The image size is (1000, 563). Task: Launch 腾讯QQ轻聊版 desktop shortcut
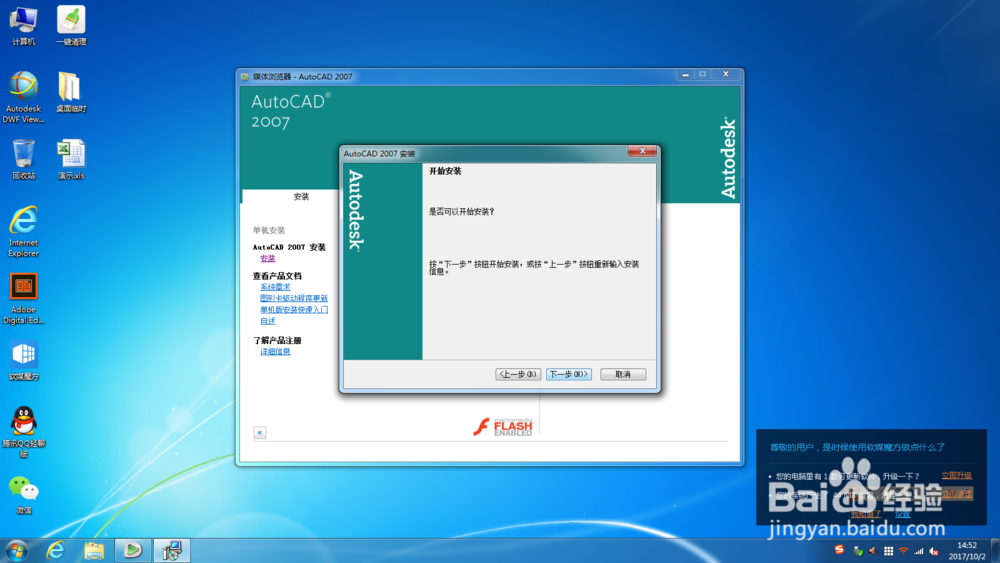(24, 432)
